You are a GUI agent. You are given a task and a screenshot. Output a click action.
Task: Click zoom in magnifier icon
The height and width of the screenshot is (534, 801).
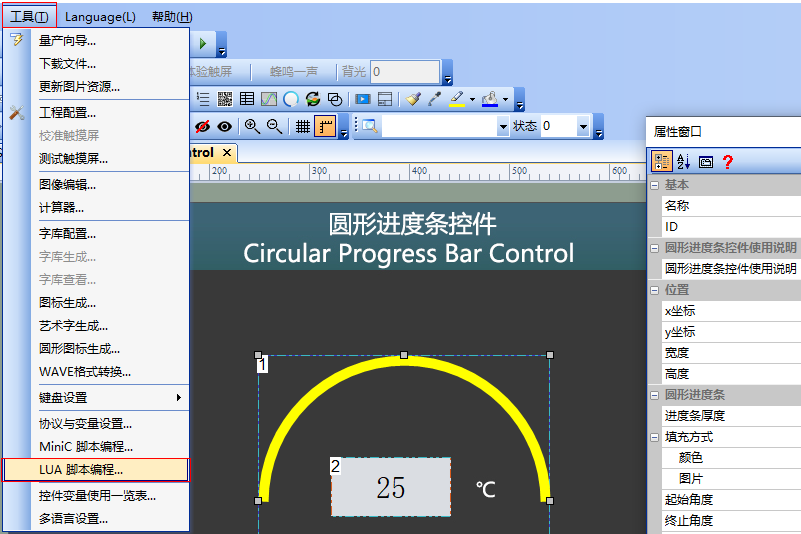pos(252,126)
